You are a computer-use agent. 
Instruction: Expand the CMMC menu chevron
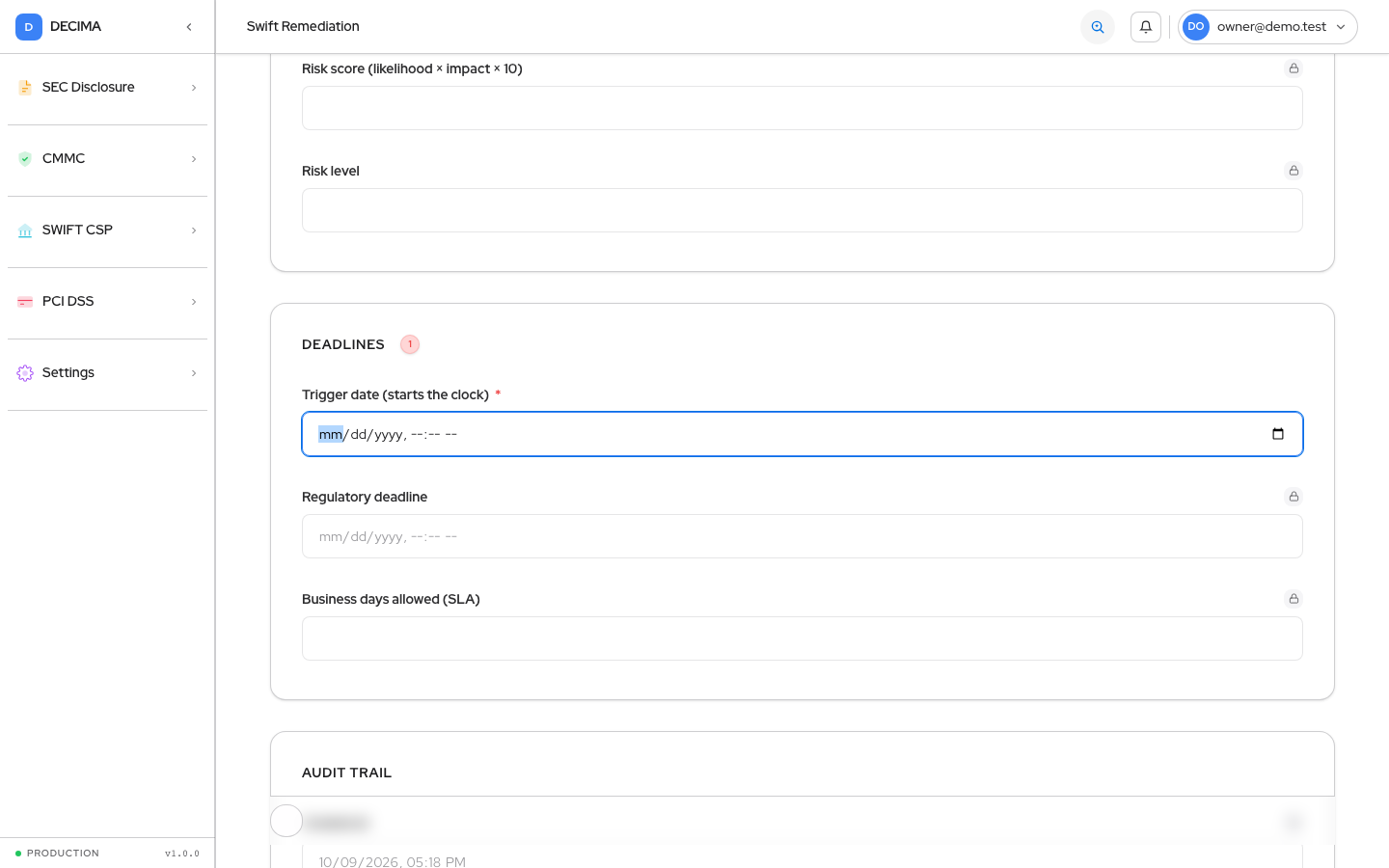(x=194, y=159)
